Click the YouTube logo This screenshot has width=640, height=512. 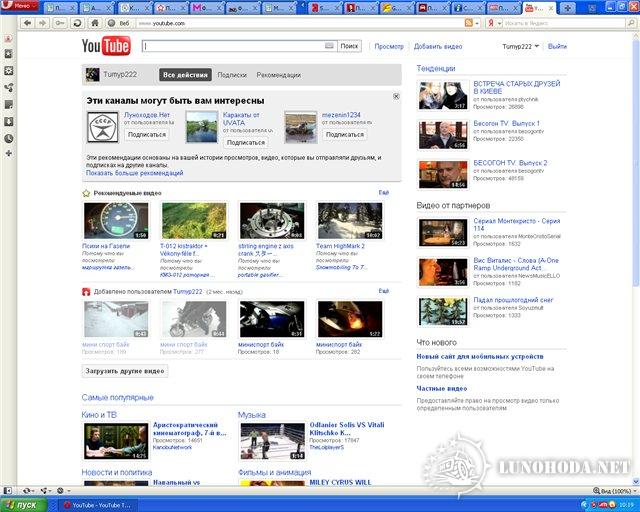pos(106,47)
